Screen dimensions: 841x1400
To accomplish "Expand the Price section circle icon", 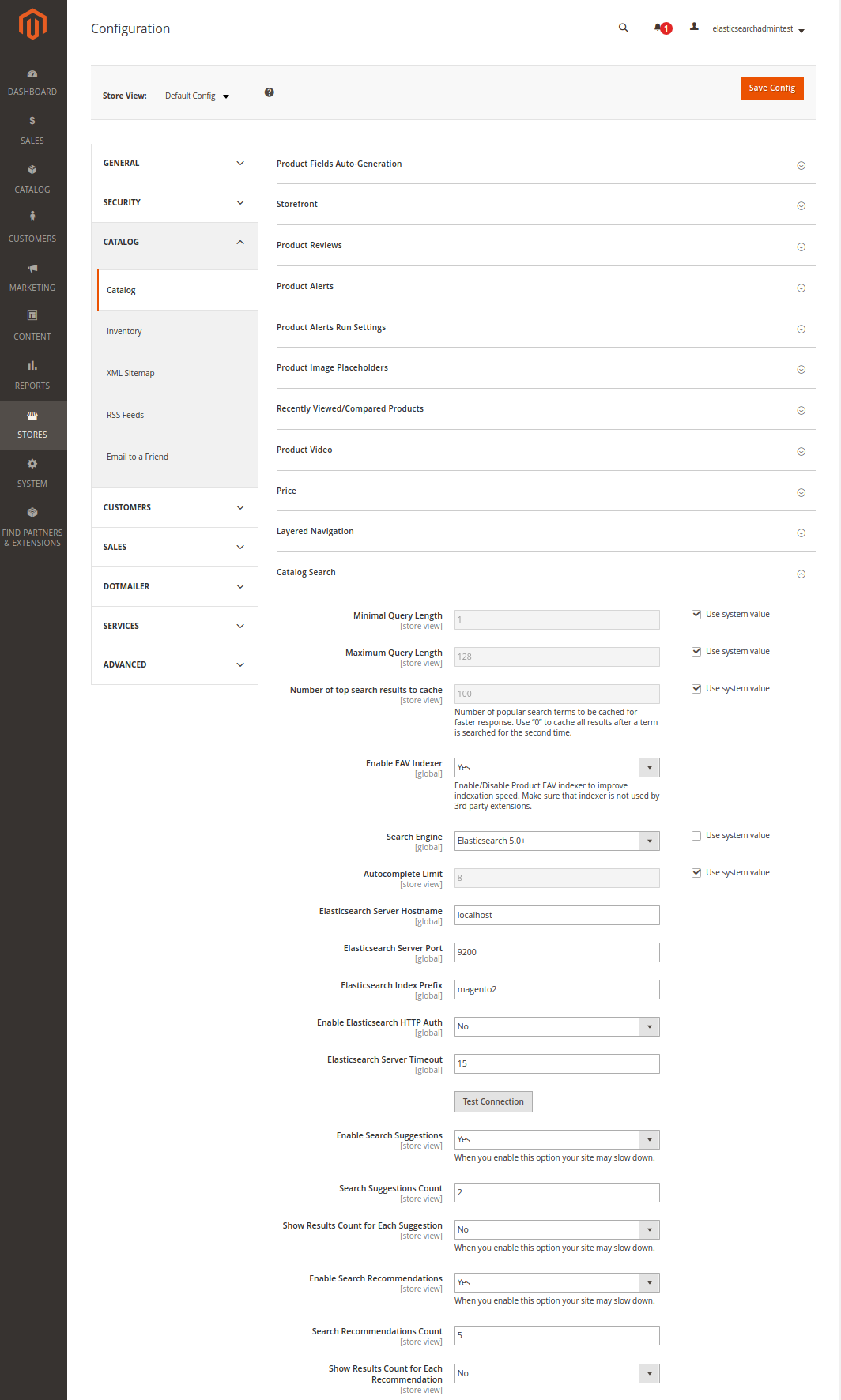I will tap(801, 492).
